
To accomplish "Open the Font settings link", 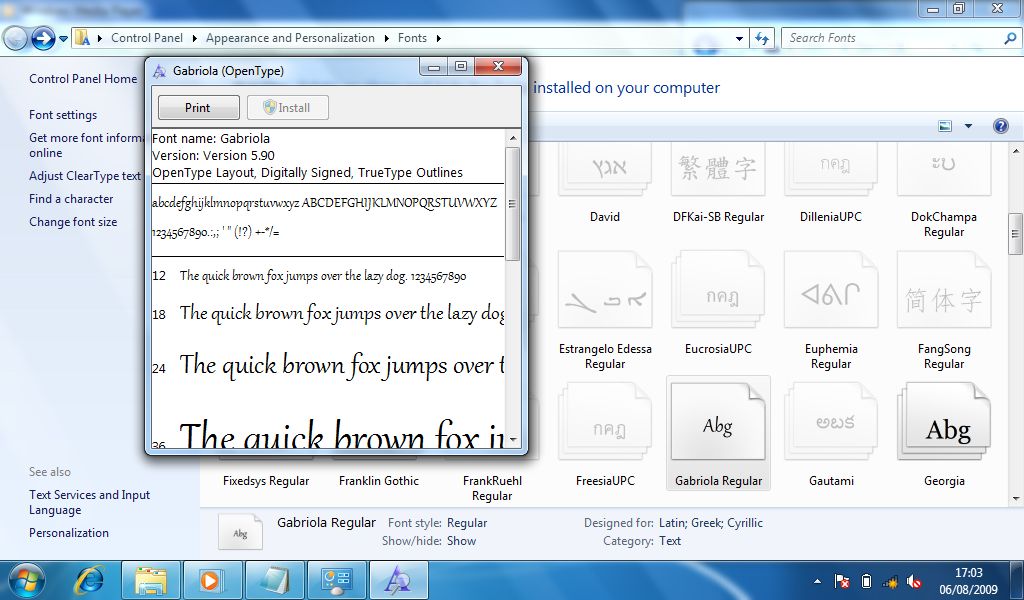I will (x=63, y=115).
